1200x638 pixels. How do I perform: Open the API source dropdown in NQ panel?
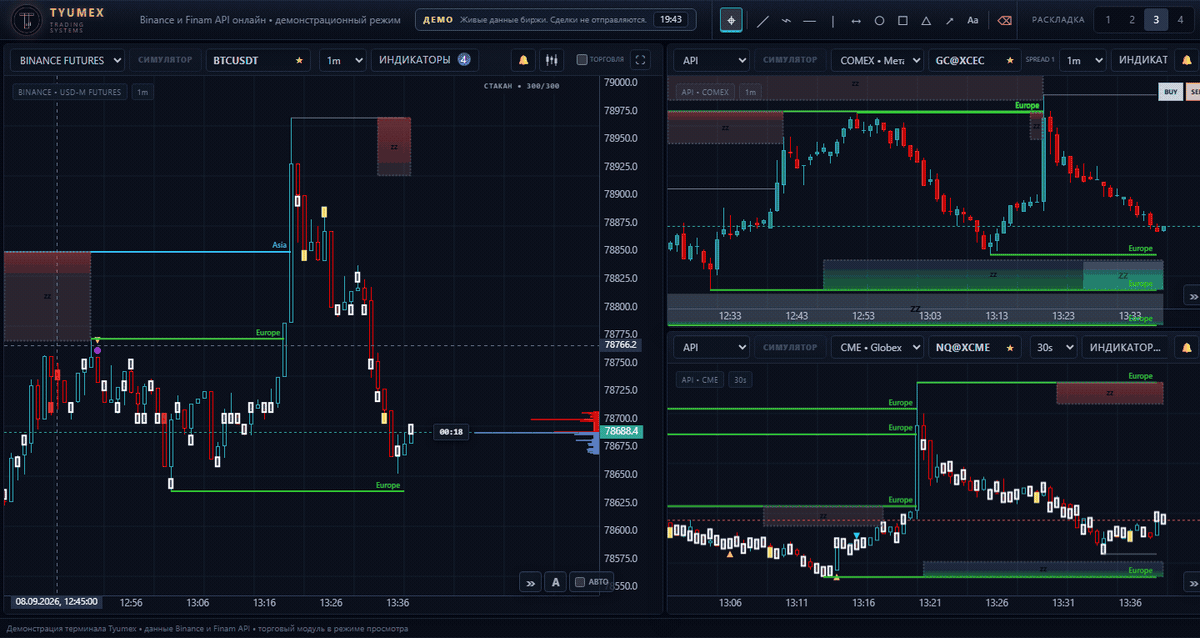click(x=711, y=347)
